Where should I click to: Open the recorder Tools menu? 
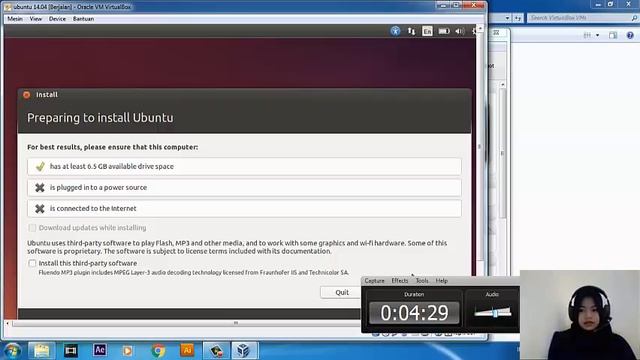click(422, 281)
